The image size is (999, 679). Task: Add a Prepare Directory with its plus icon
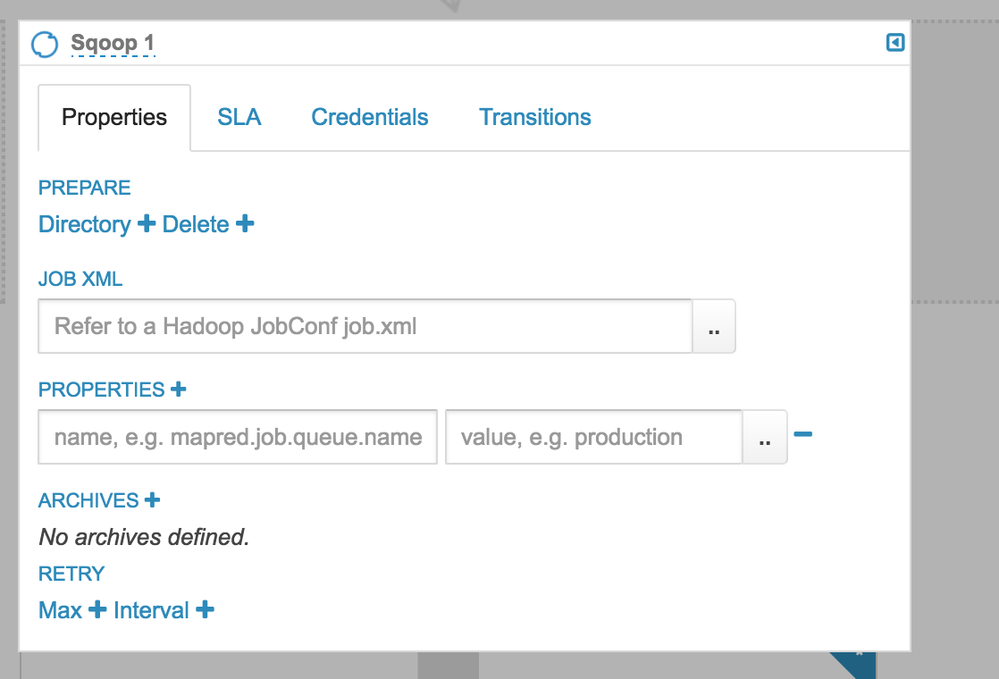pyautogui.click(x=146, y=224)
